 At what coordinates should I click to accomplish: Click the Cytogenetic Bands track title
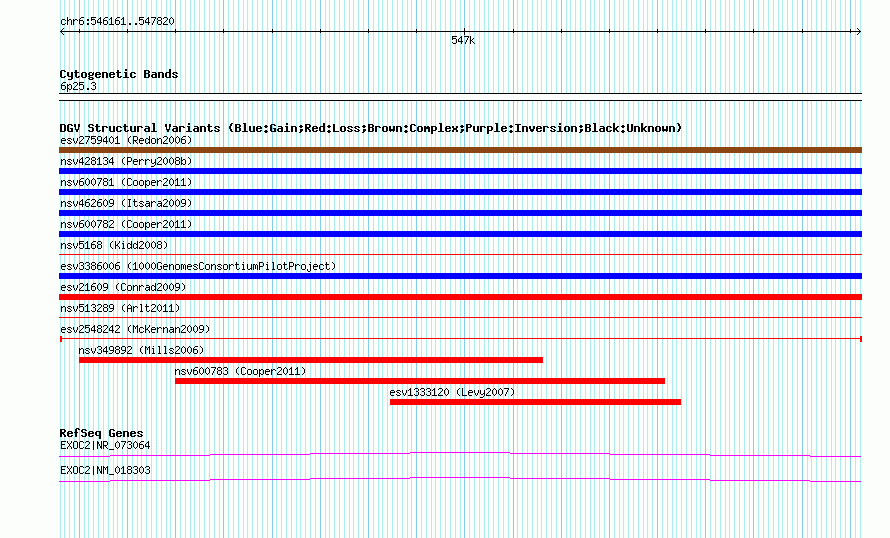(119, 74)
